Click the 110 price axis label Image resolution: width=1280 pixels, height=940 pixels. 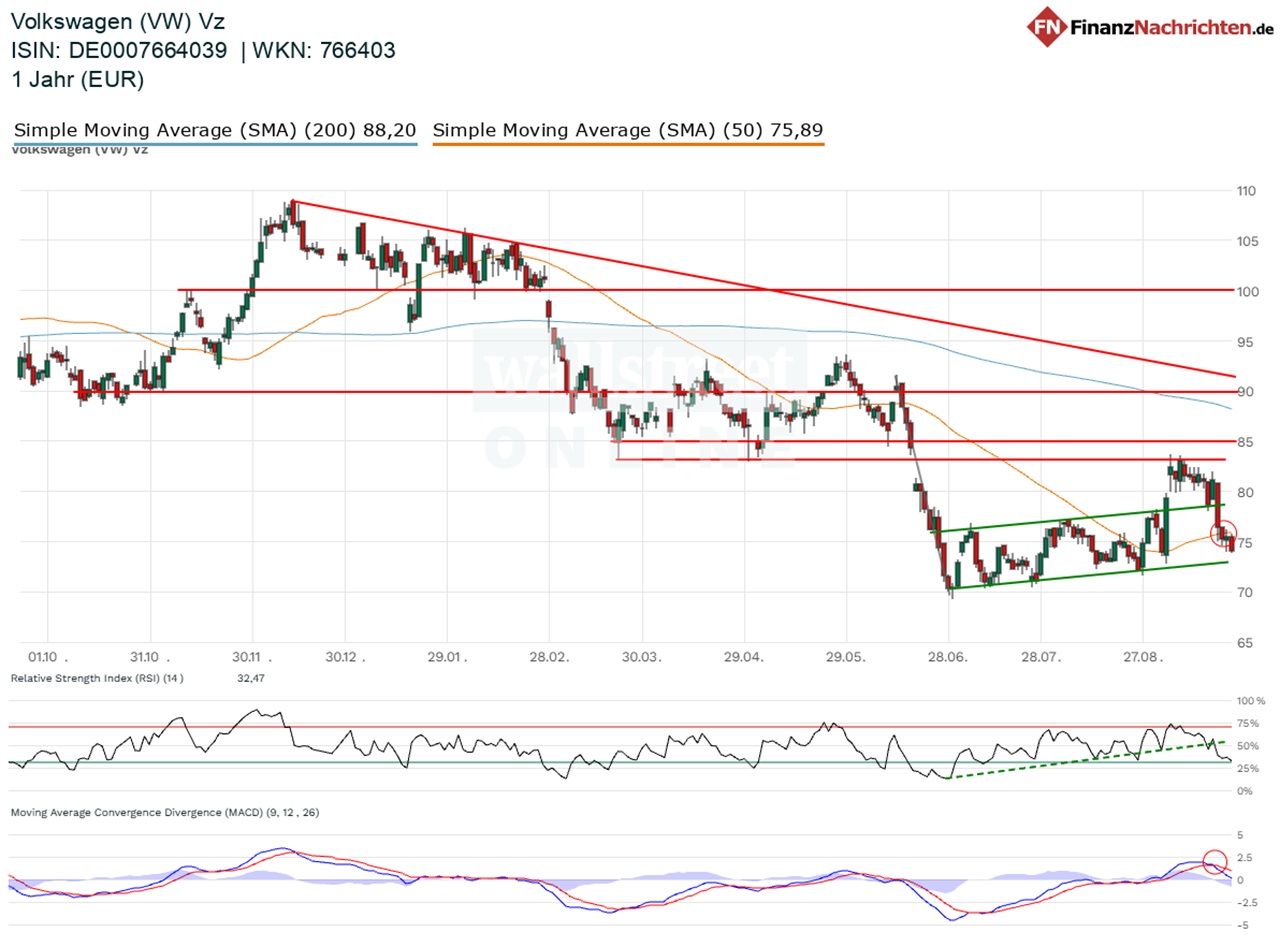tap(1247, 190)
